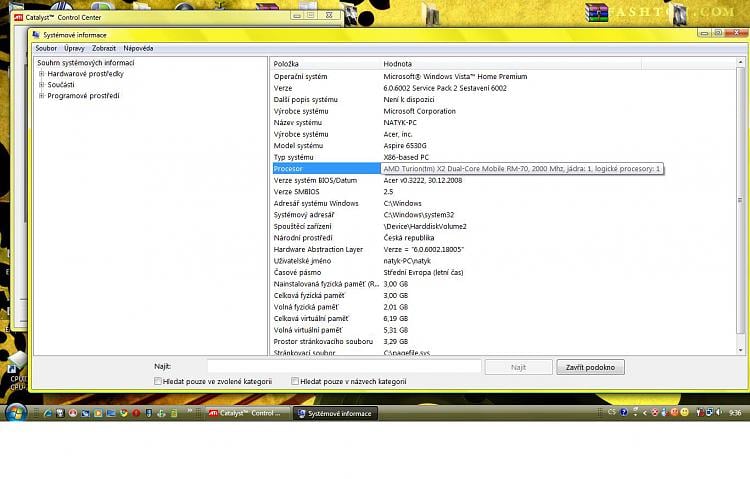The image size is (750, 479).
Task: Sort by the Položka column header
Action: coord(325,64)
